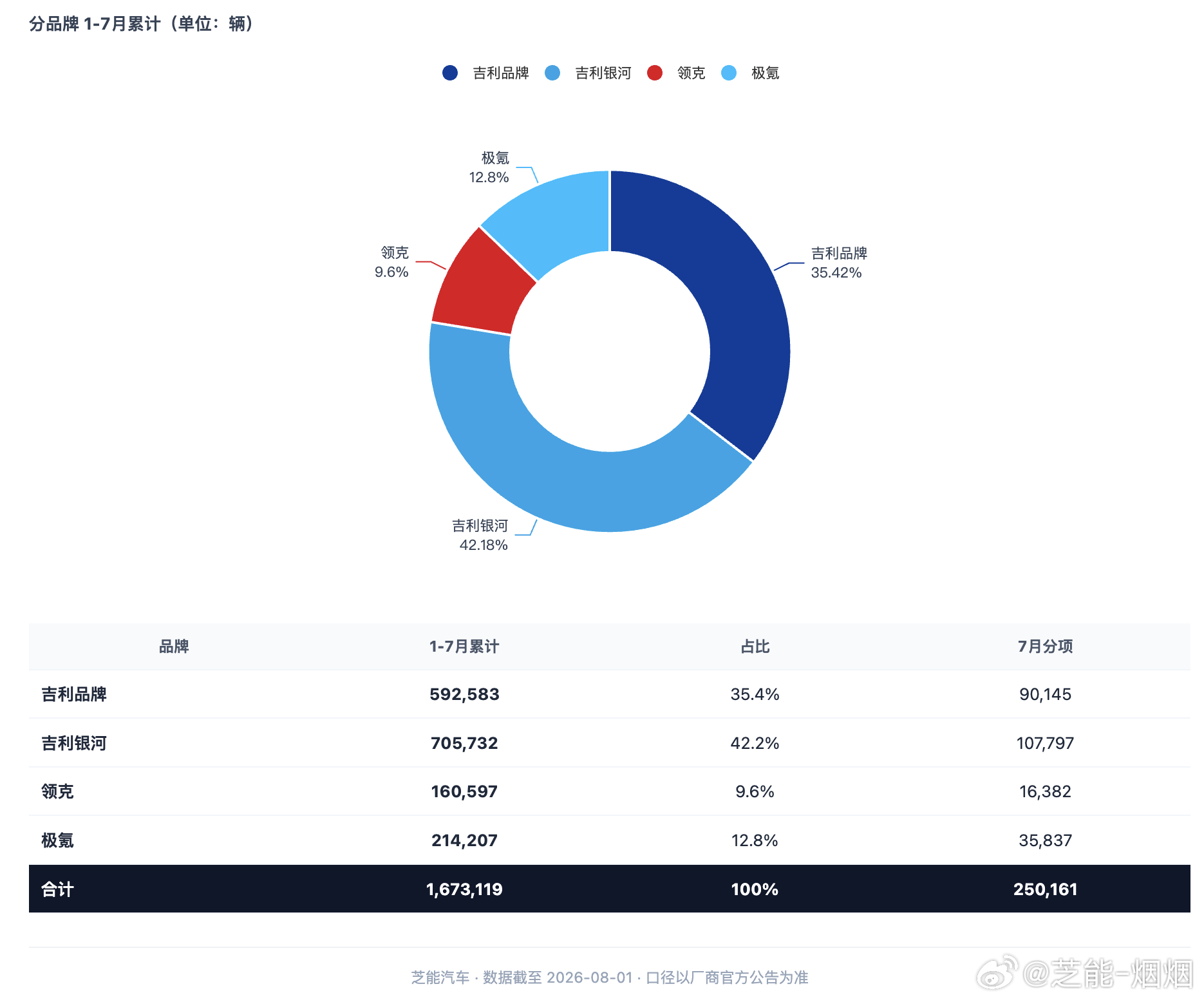Click the cumulative value 705,732

click(464, 743)
